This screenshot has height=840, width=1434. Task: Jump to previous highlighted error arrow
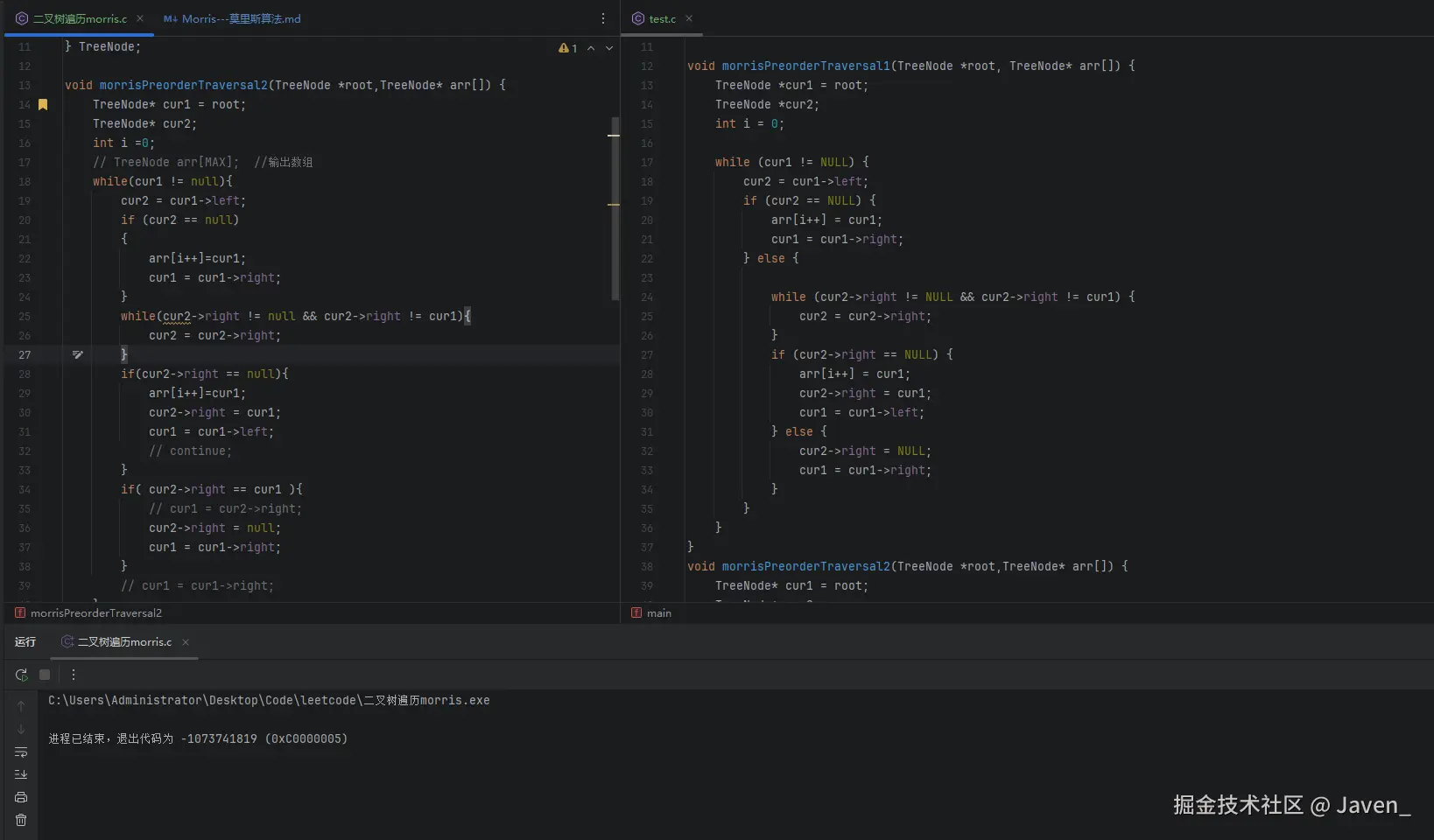[x=591, y=48]
